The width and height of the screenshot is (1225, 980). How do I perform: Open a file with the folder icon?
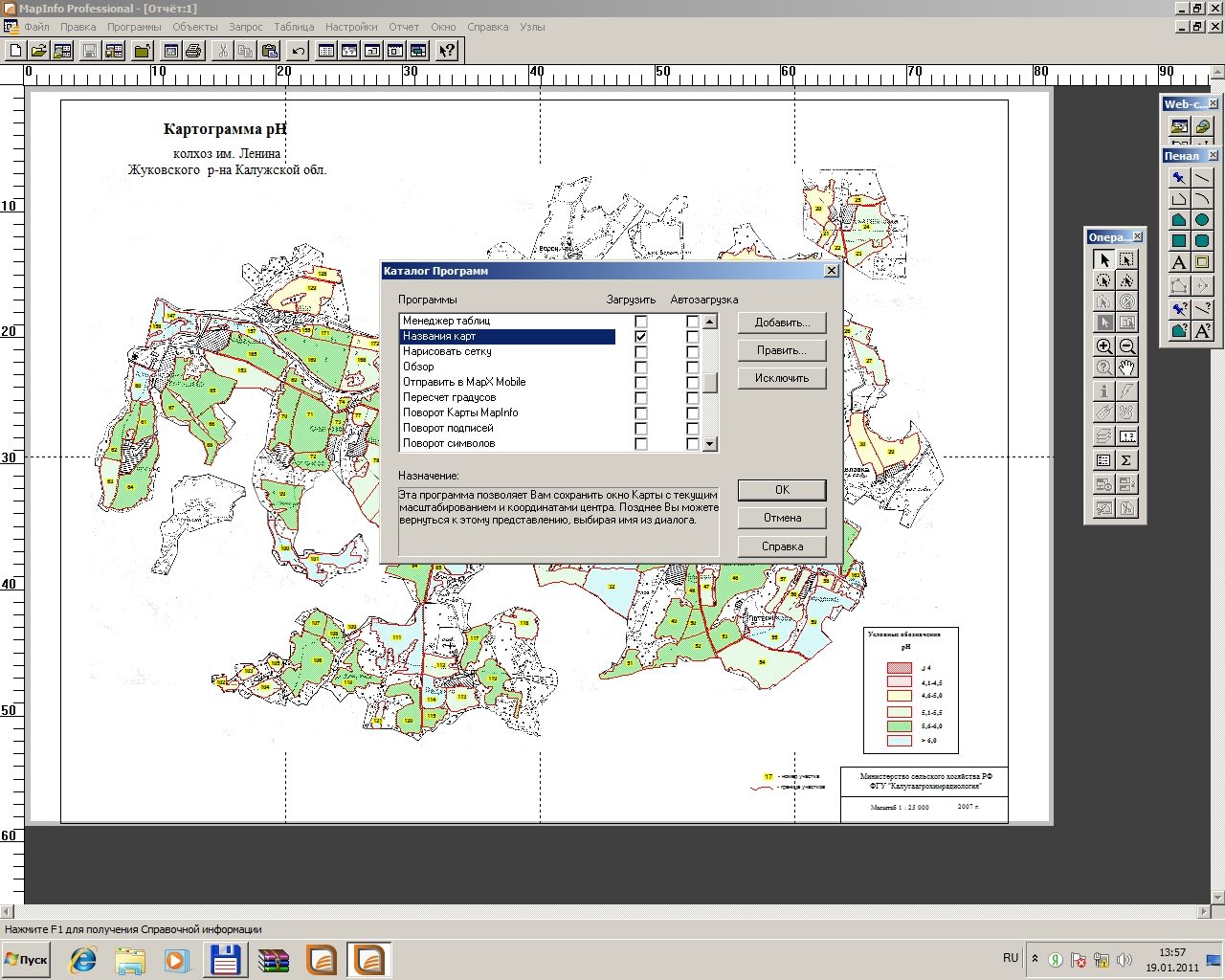click(x=38, y=51)
